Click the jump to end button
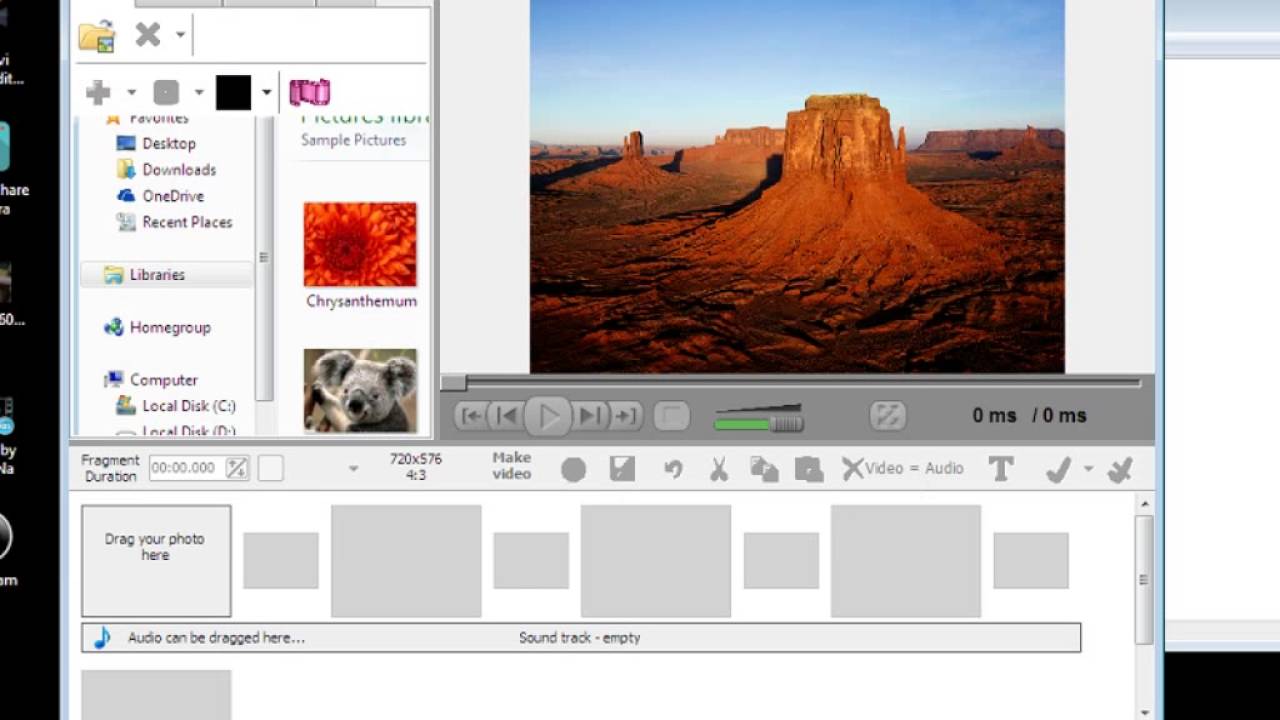1280x720 pixels. pyautogui.click(x=626, y=416)
